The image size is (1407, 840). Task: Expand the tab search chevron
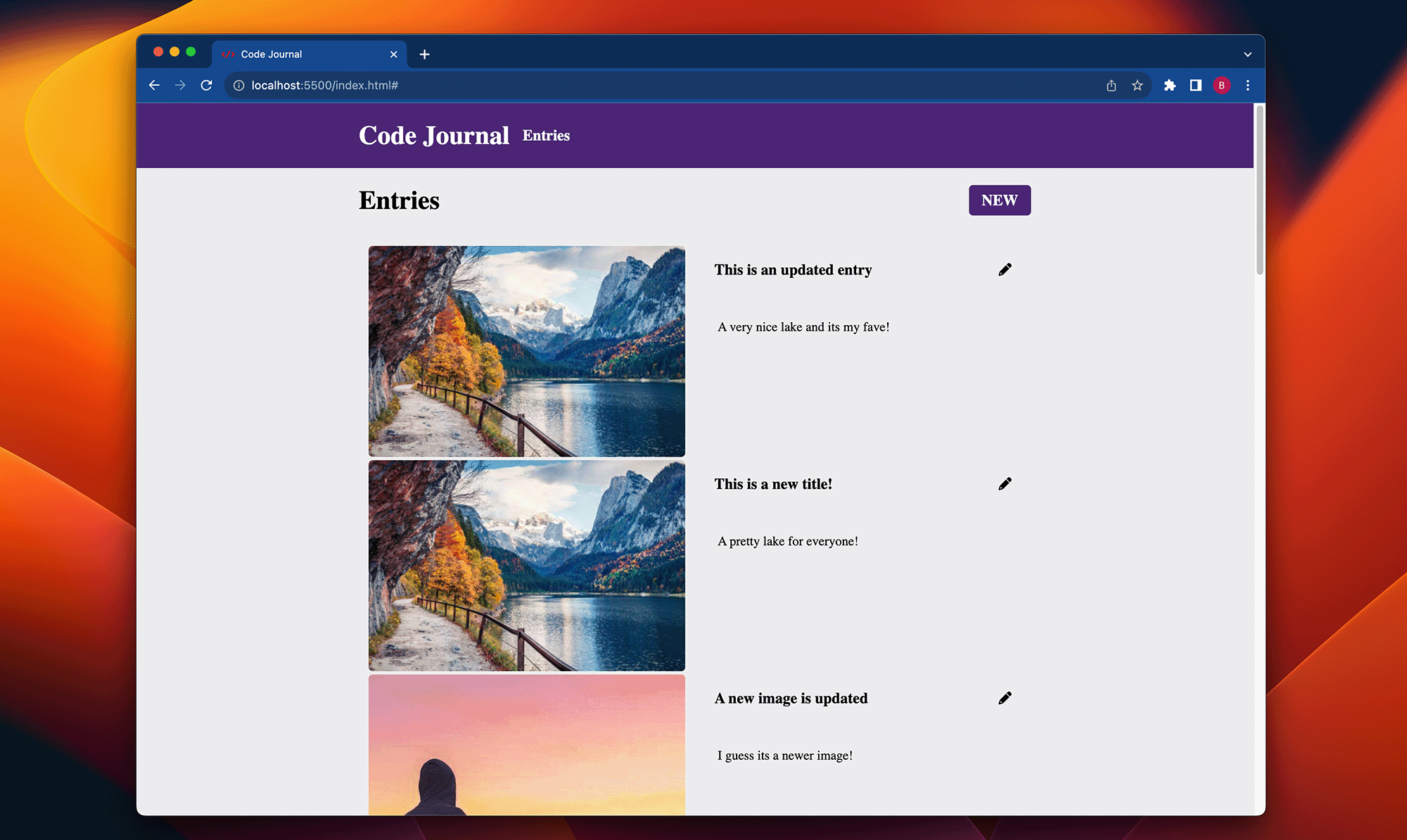tap(1247, 54)
